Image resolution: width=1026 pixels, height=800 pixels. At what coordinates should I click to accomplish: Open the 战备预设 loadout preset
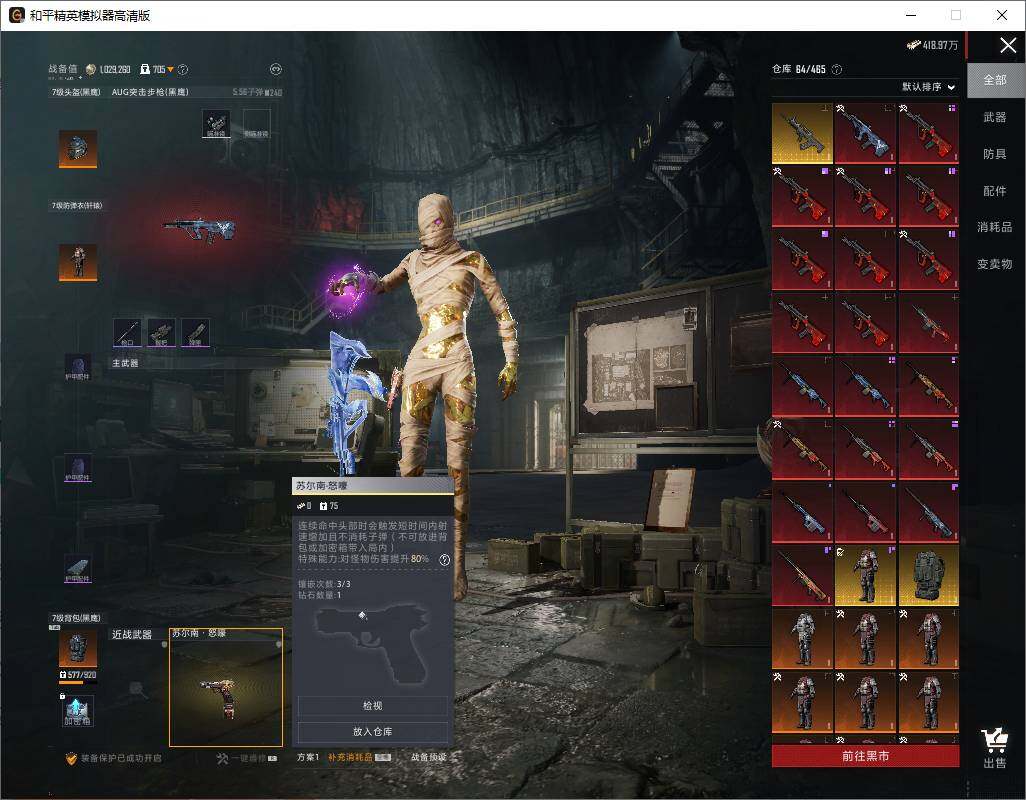[x=429, y=757]
